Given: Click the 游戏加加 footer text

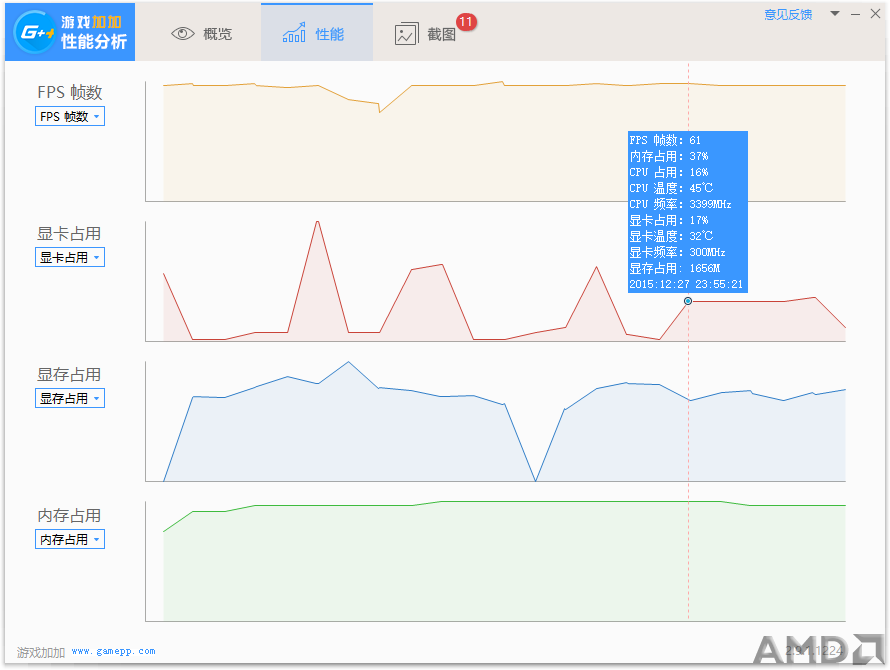Looking at the screenshot, I should pyautogui.click(x=41, y=652).
